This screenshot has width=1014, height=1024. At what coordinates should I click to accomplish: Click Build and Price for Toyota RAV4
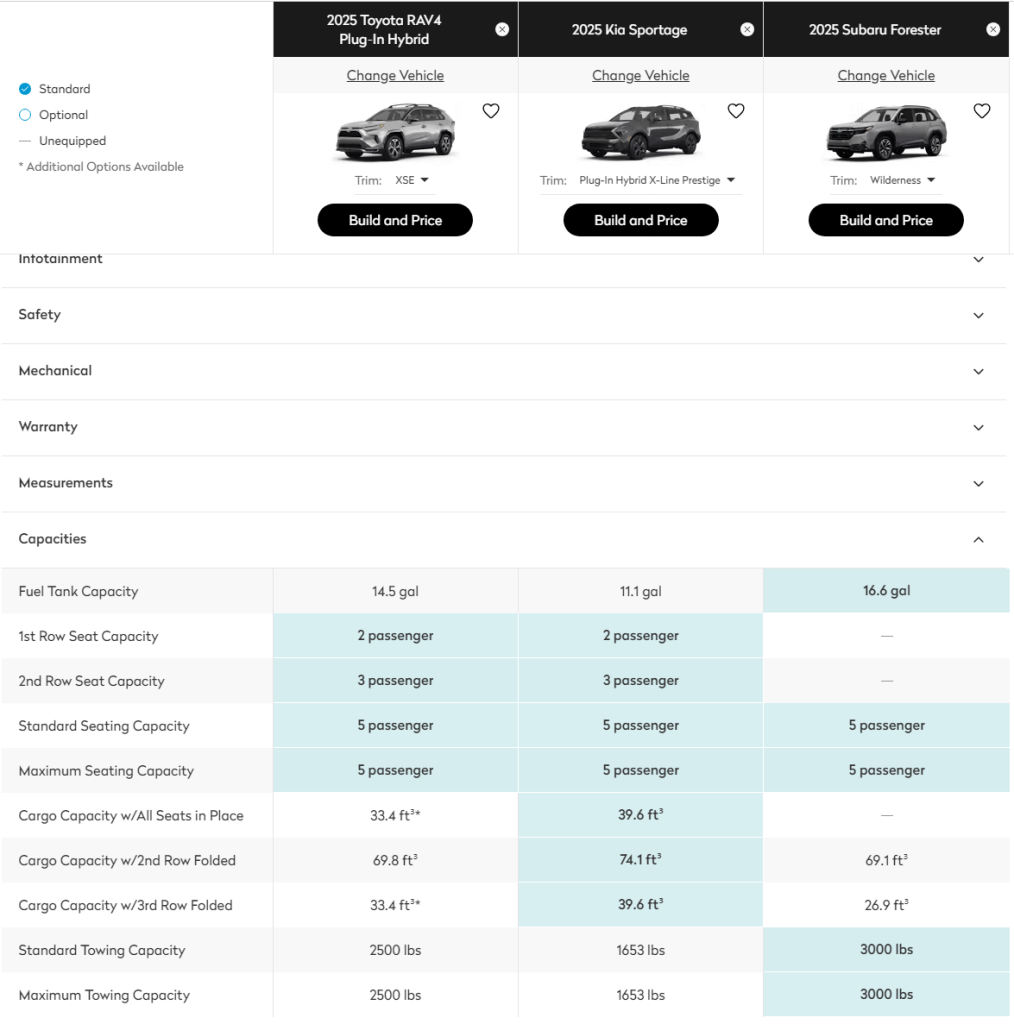click(395, 220)
